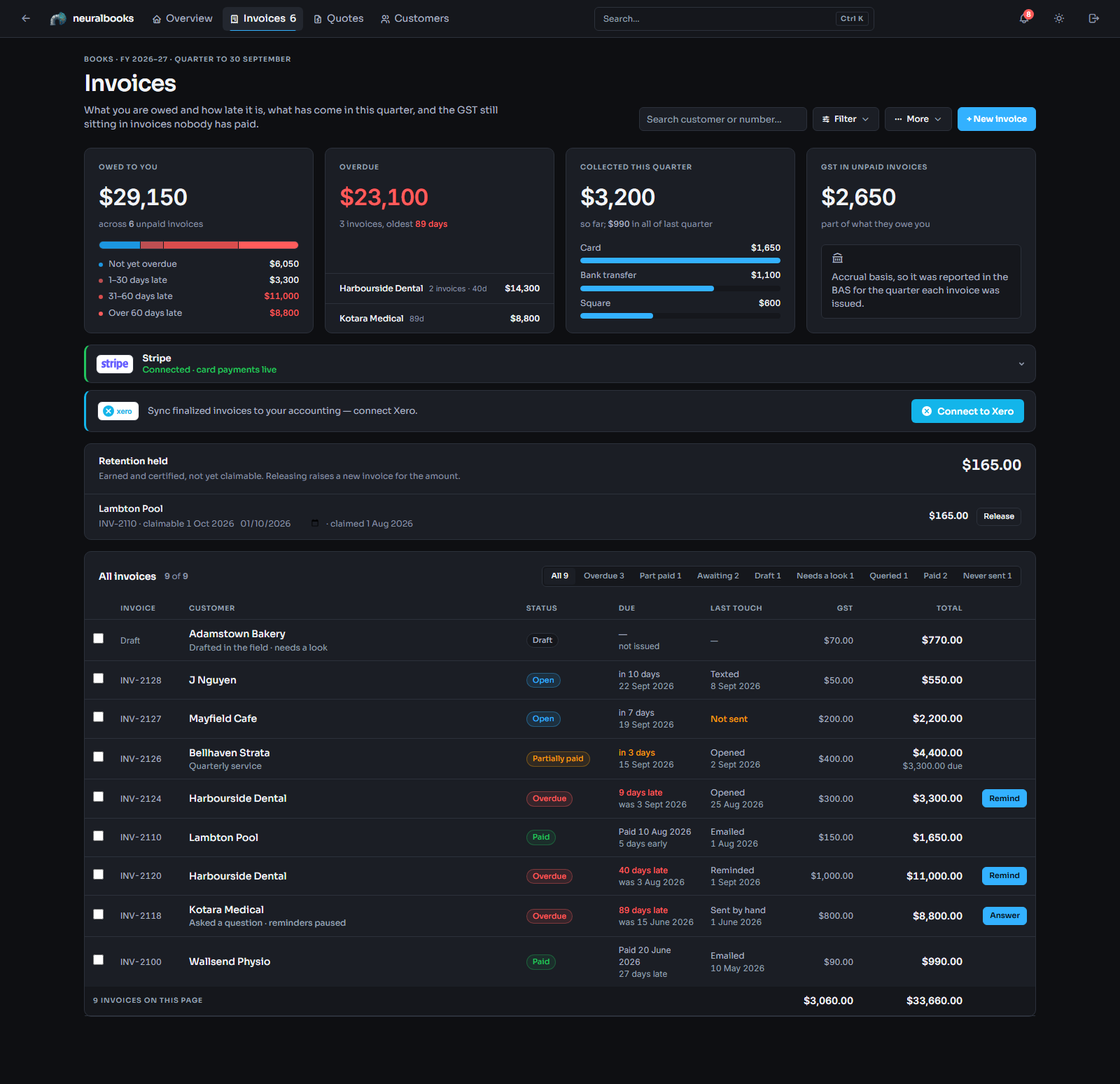The width and height of the screenshot is (1120, 1084).
Task: Select the Never sent 1 tab
Action: pyautogui.click(x=987, y=576)
